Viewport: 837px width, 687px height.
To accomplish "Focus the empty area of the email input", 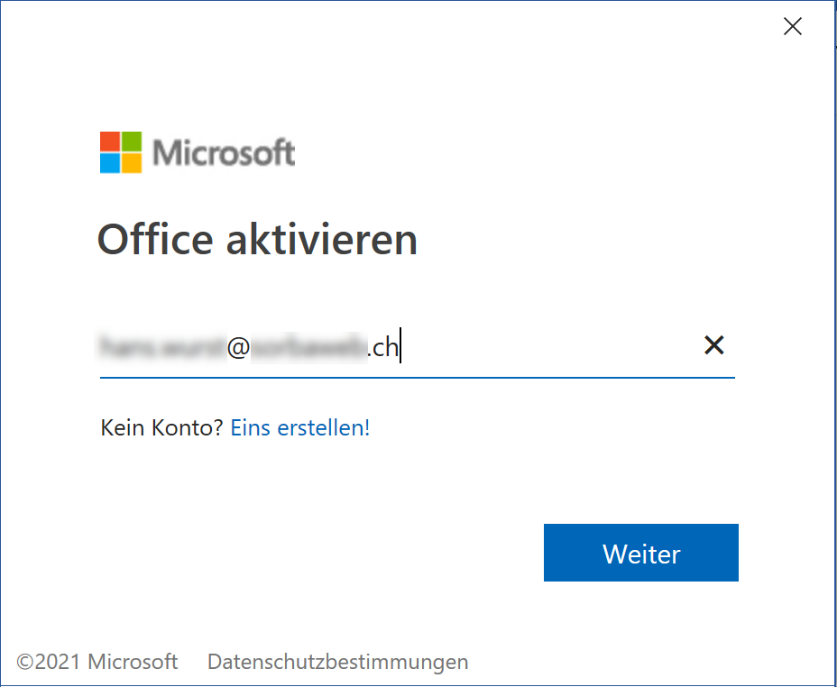I will coord(550,347).
